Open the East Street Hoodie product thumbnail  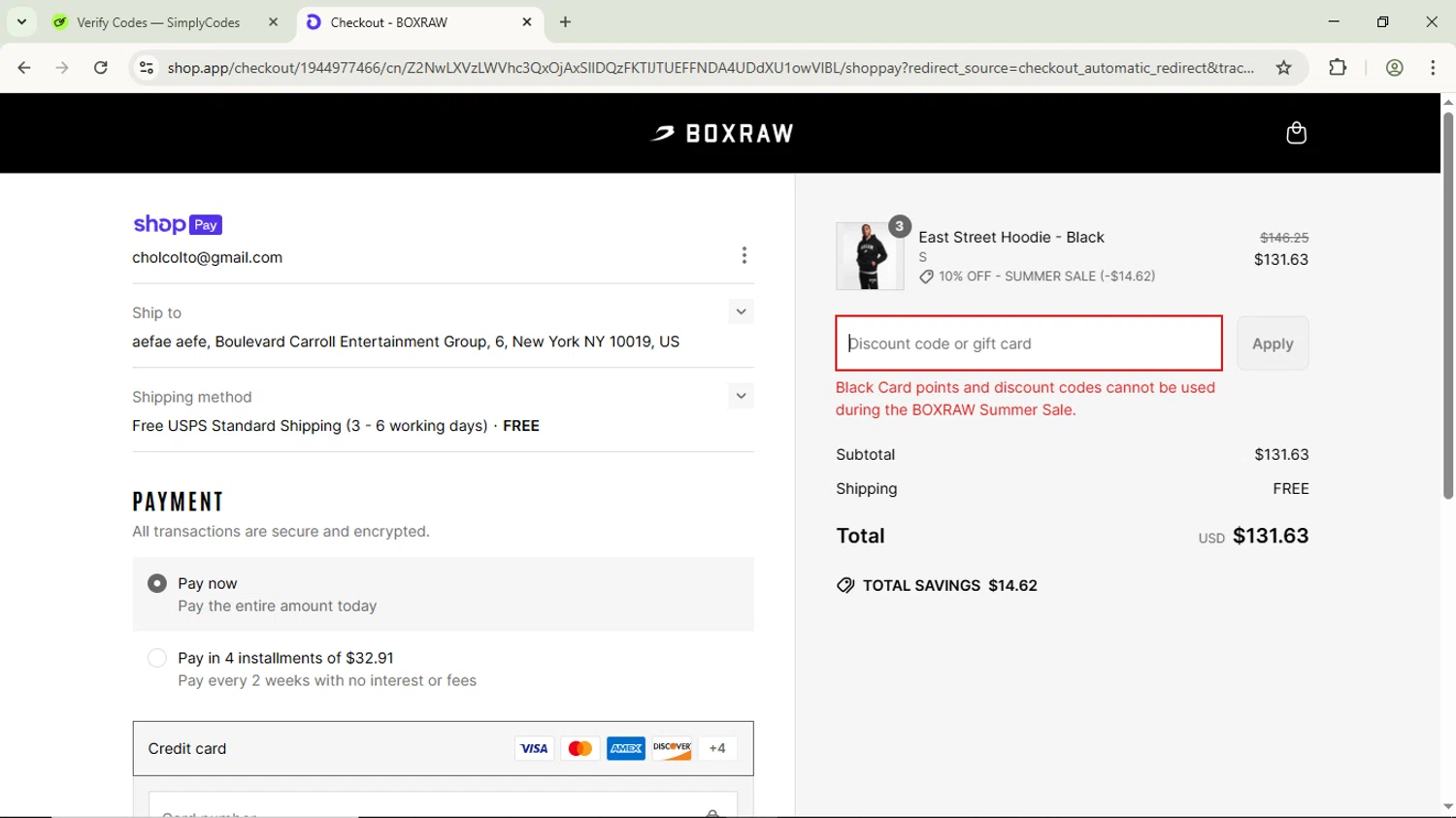pos(870,256)
